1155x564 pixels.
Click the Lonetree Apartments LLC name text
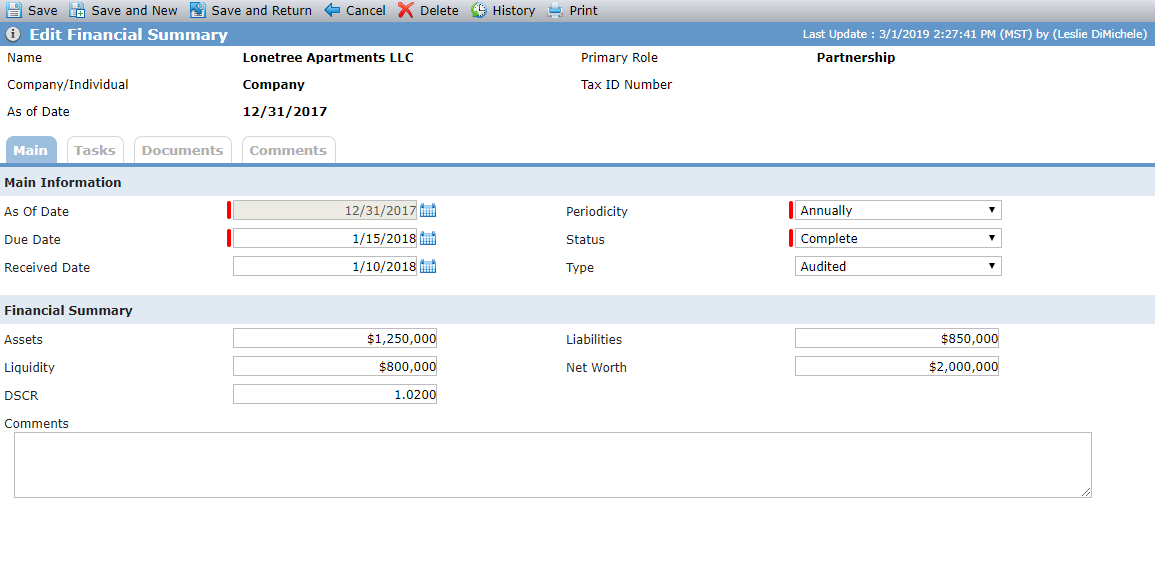(328, 57)
